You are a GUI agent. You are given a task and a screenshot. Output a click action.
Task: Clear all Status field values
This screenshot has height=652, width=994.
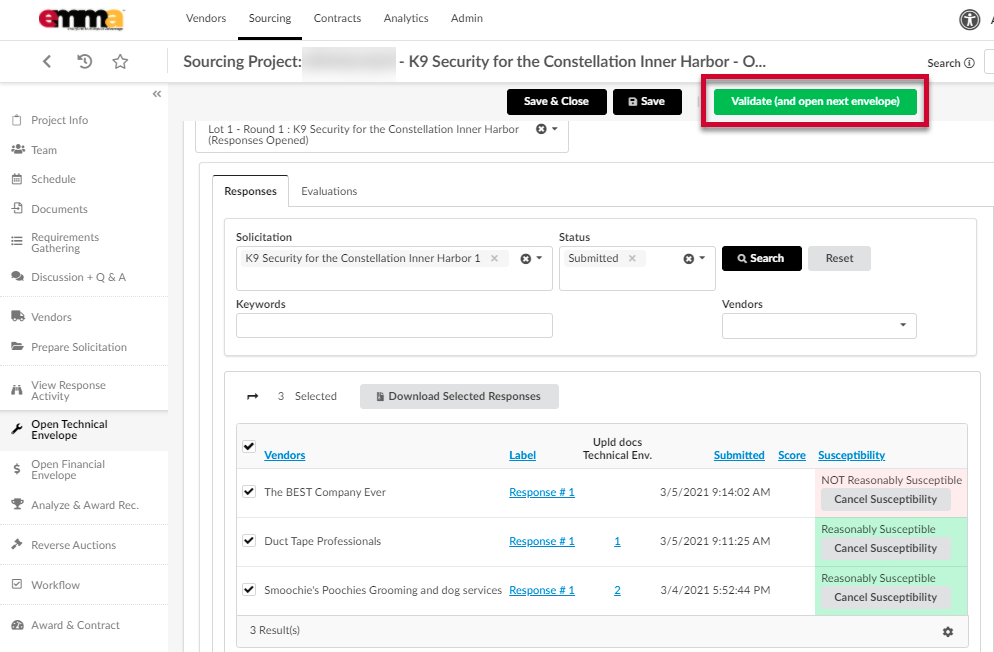pos(688,259)
